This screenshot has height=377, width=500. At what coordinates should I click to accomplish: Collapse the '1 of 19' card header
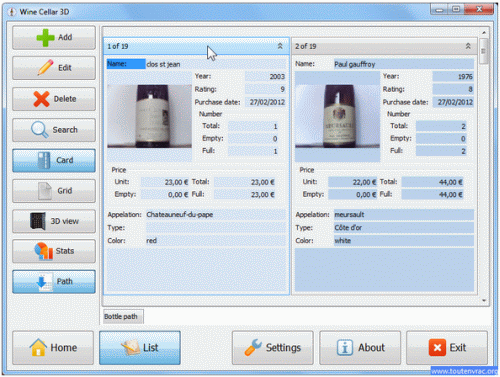pyautogui.click(x=280, y=46)
